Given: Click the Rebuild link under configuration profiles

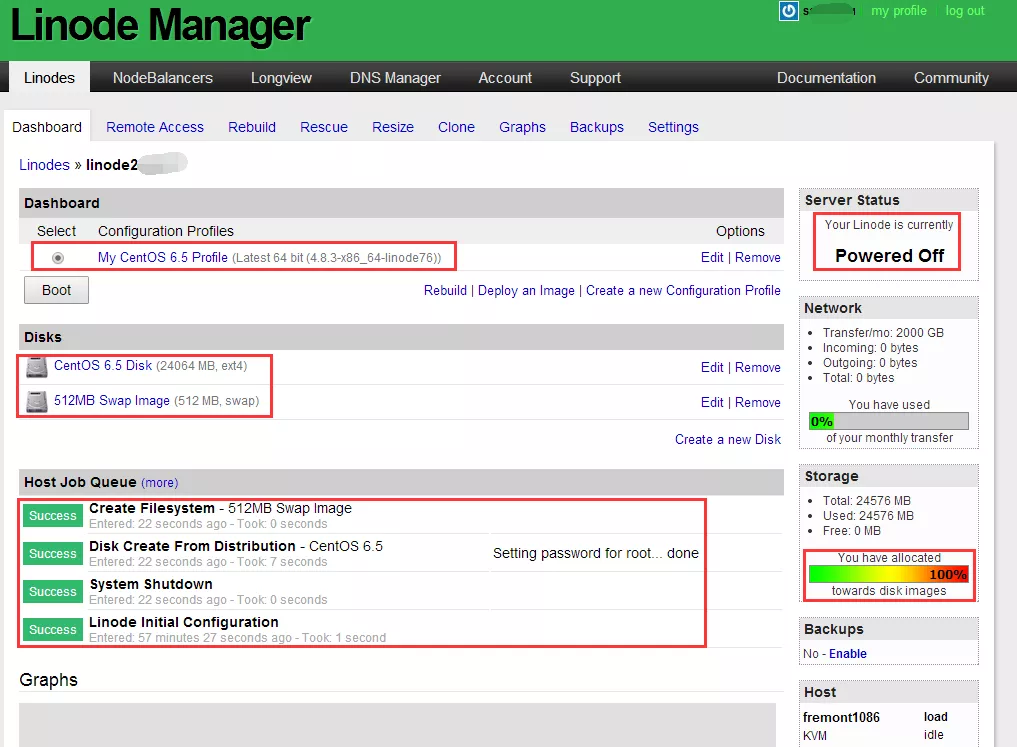Looking at the screenshot, I should [445, 290].
